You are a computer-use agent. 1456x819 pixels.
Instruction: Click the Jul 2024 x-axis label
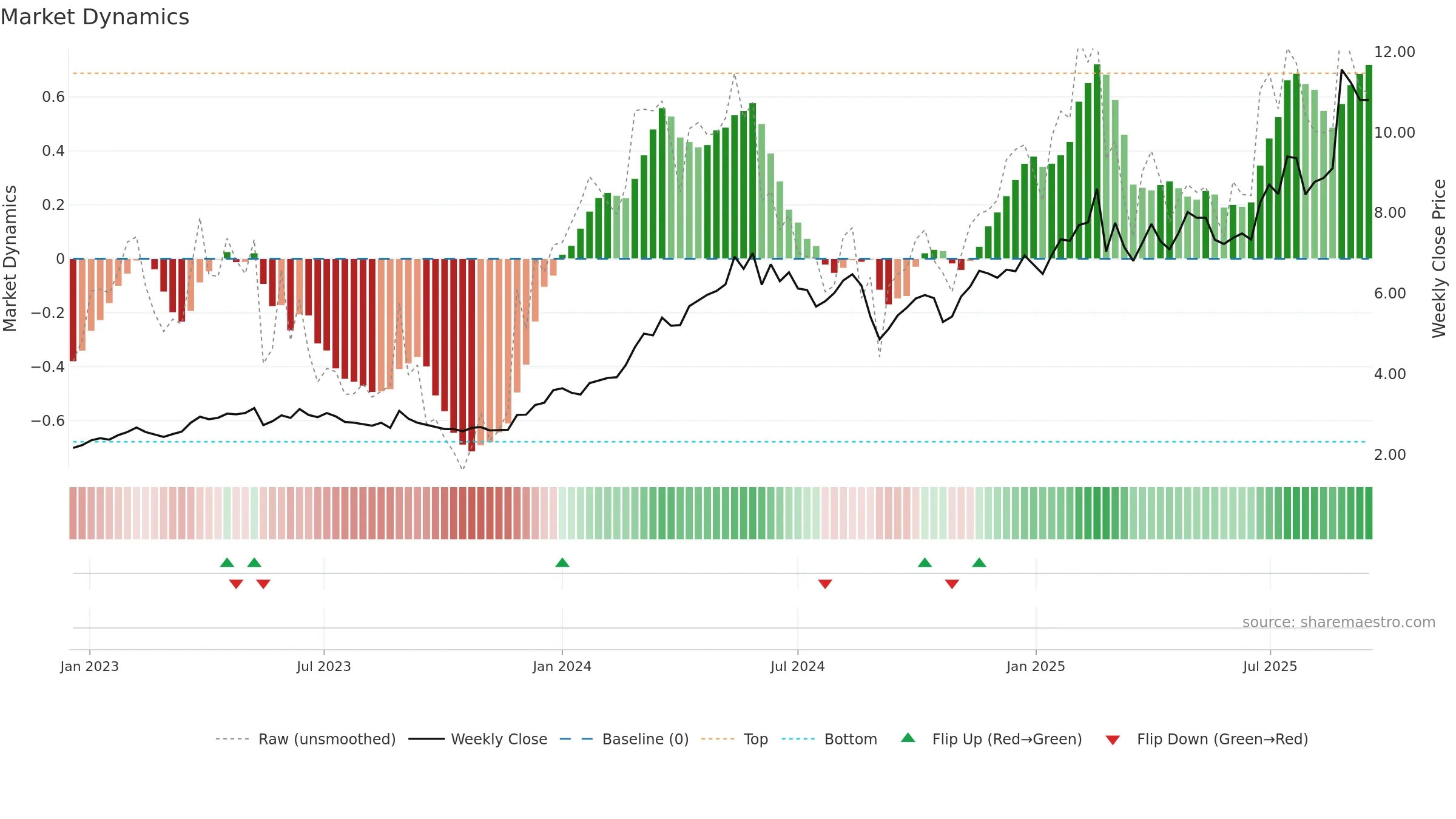[x=798, y=666]
